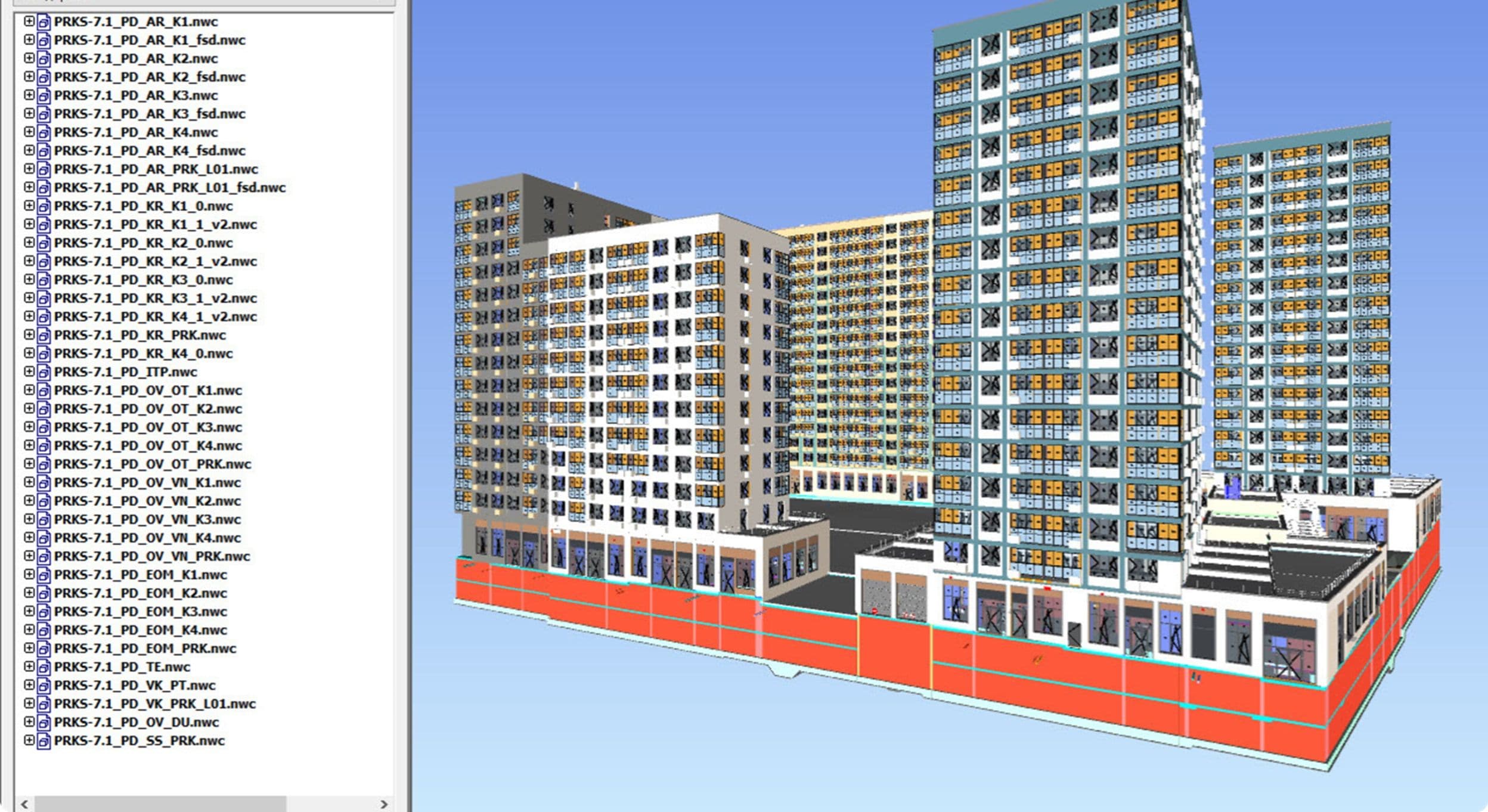Expand PRKS-7.1_PD_VK_PT.nwc plus sign

pos(28,685)
